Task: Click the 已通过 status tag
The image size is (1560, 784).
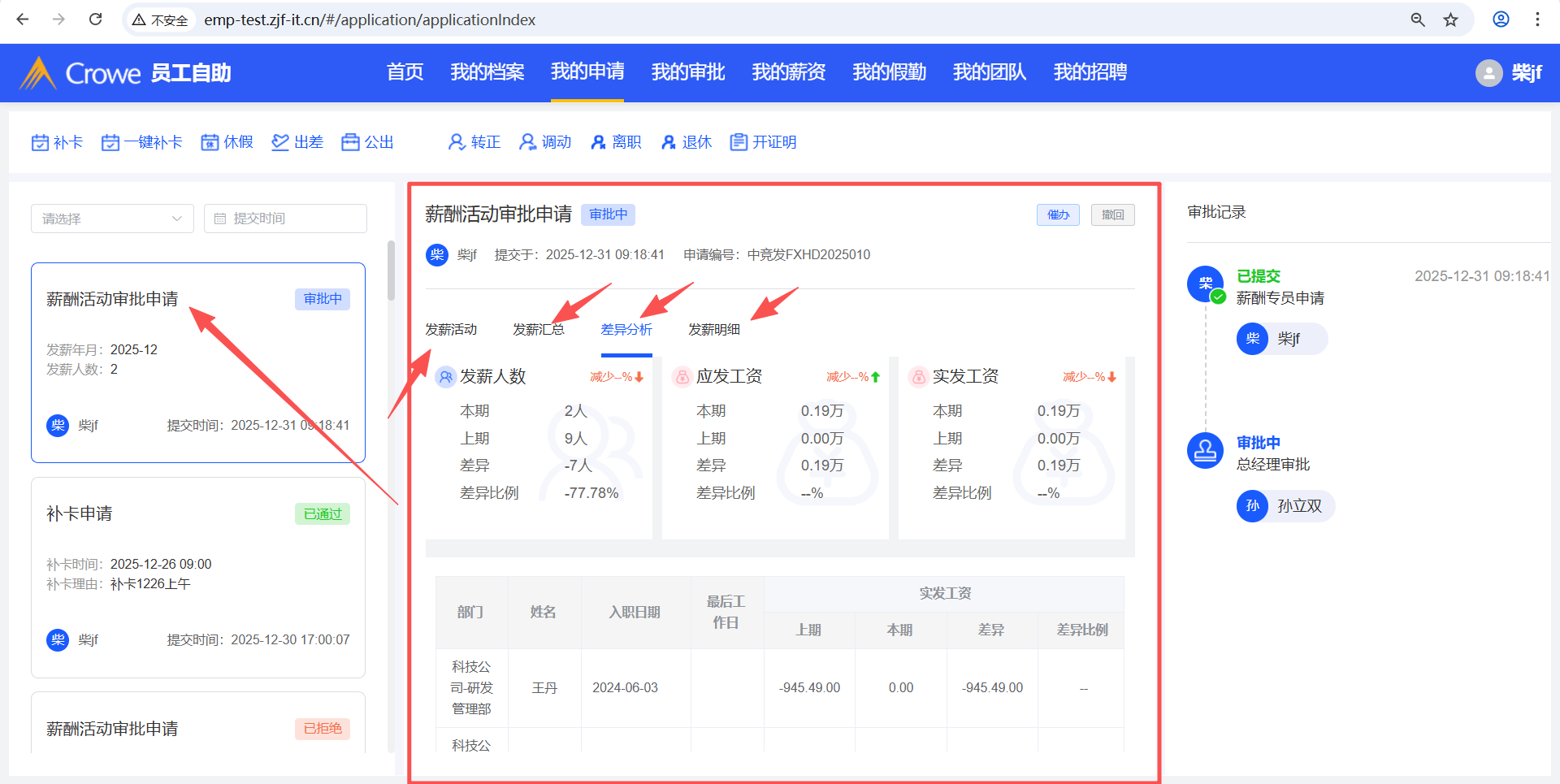Action: pyautogui.click(x=323, y=514)
